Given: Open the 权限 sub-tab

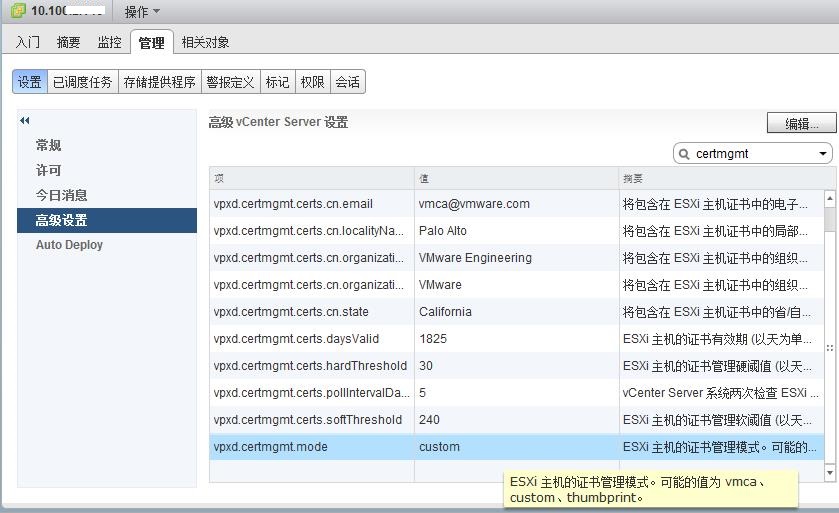Looking at the screenshot, I should coord(312,82).
